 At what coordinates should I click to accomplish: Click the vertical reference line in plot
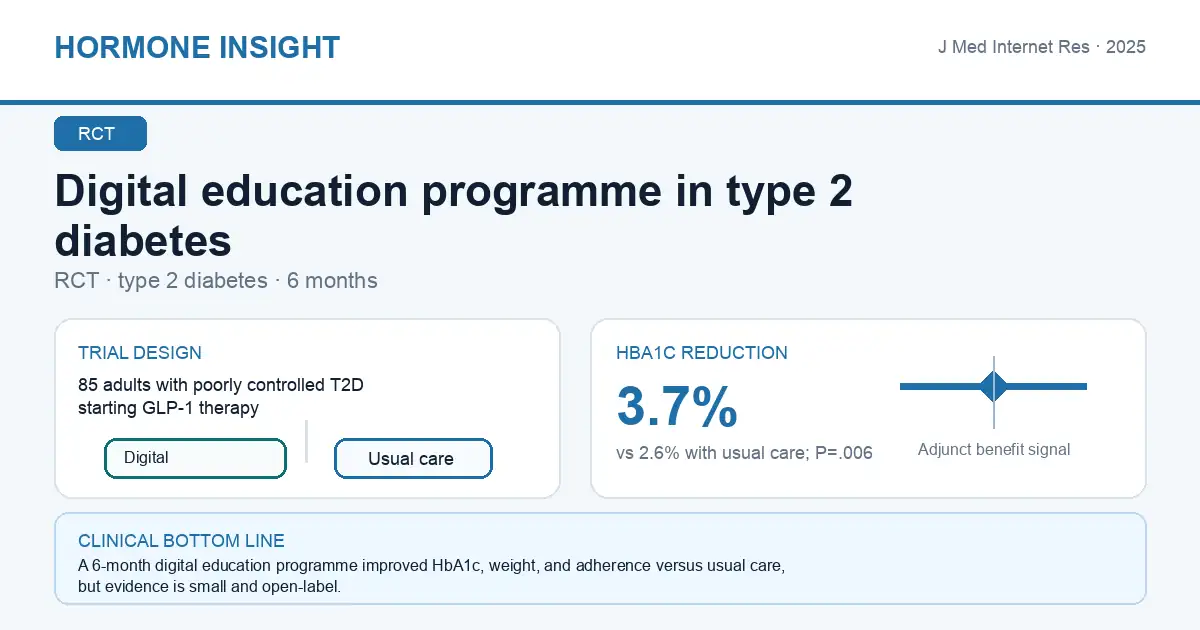point(994,392)
